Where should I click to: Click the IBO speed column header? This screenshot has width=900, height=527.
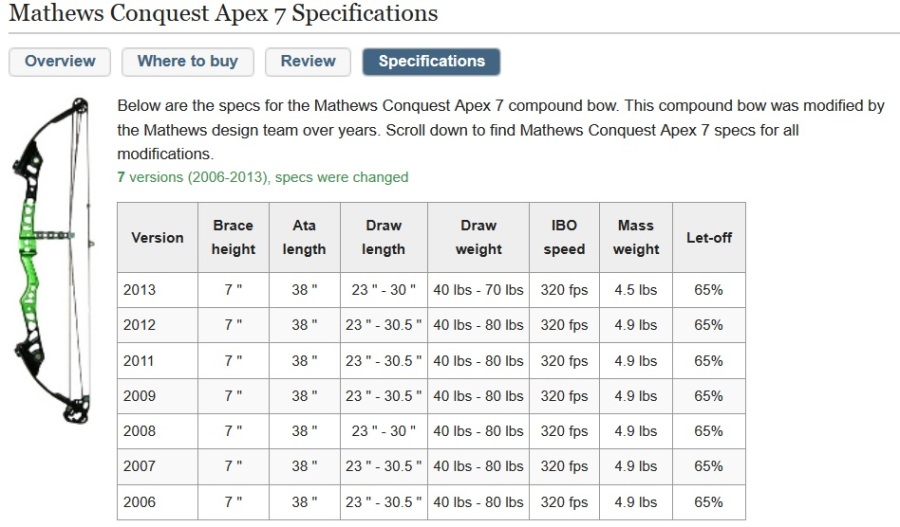pos(564,238)
